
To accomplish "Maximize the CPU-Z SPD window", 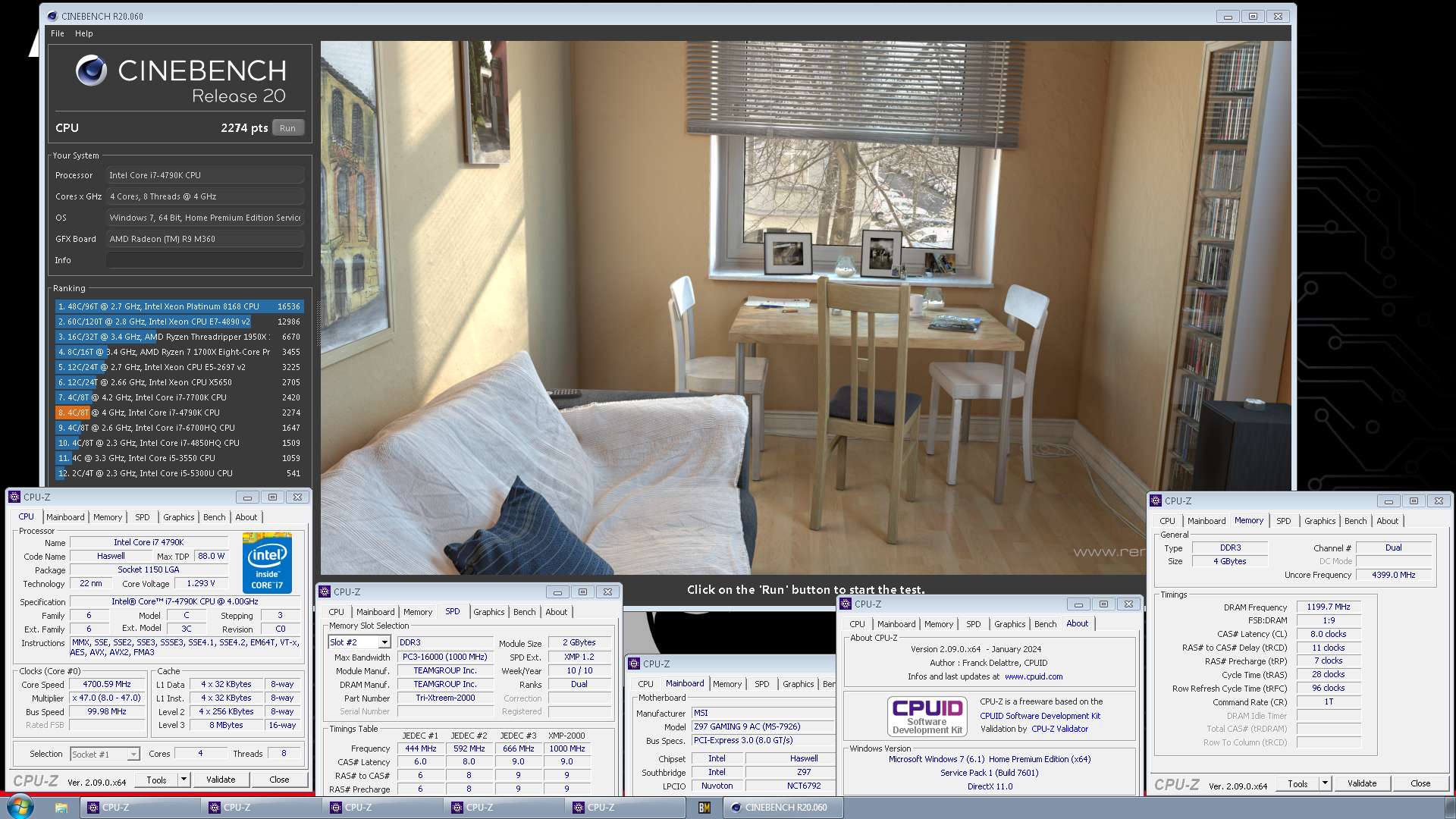I will point(582,592).
